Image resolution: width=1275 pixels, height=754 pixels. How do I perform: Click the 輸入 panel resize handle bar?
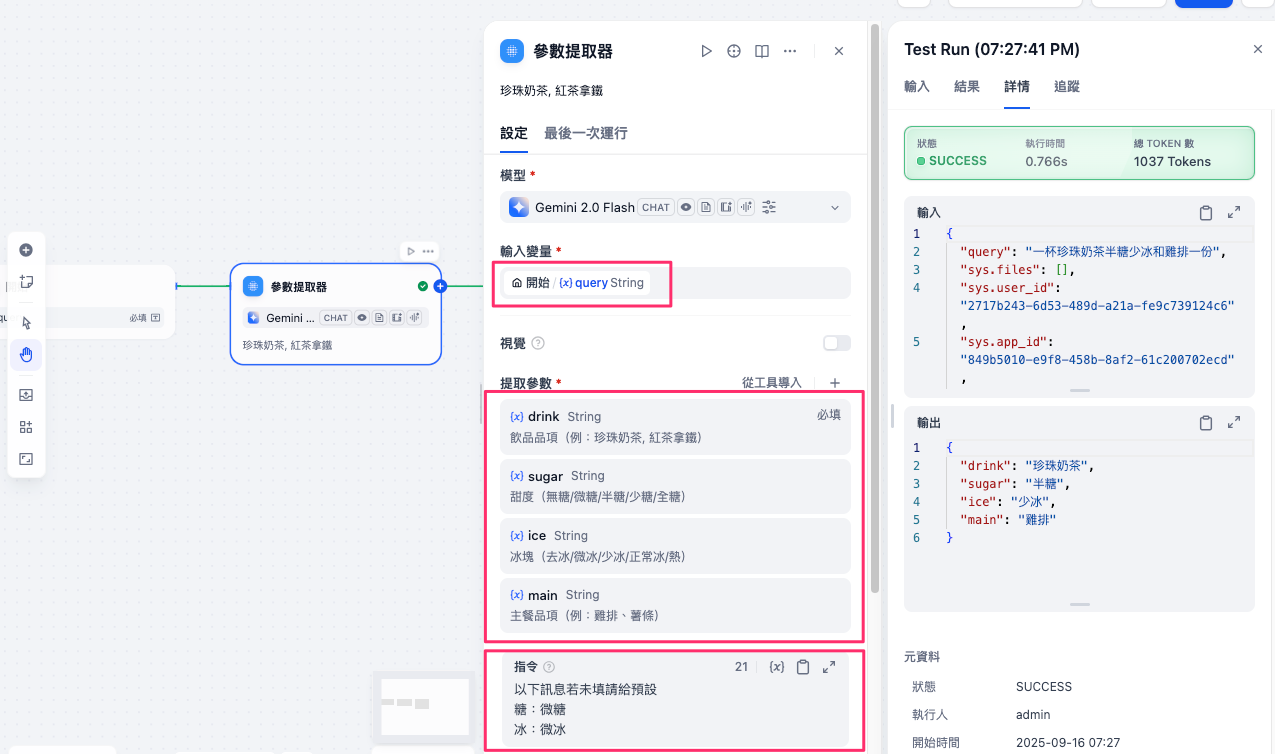[x=1079, y=390]
